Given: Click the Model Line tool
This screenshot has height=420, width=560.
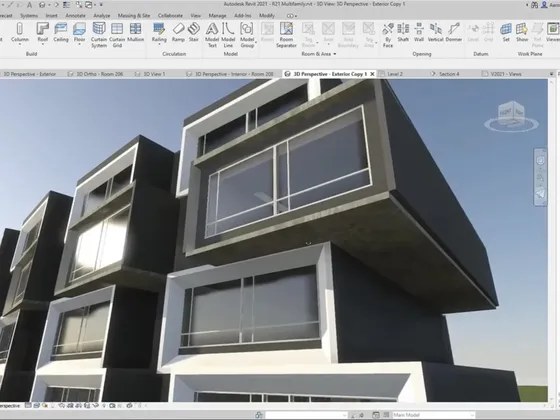Looking at the screenshot, I should [228, 35].
